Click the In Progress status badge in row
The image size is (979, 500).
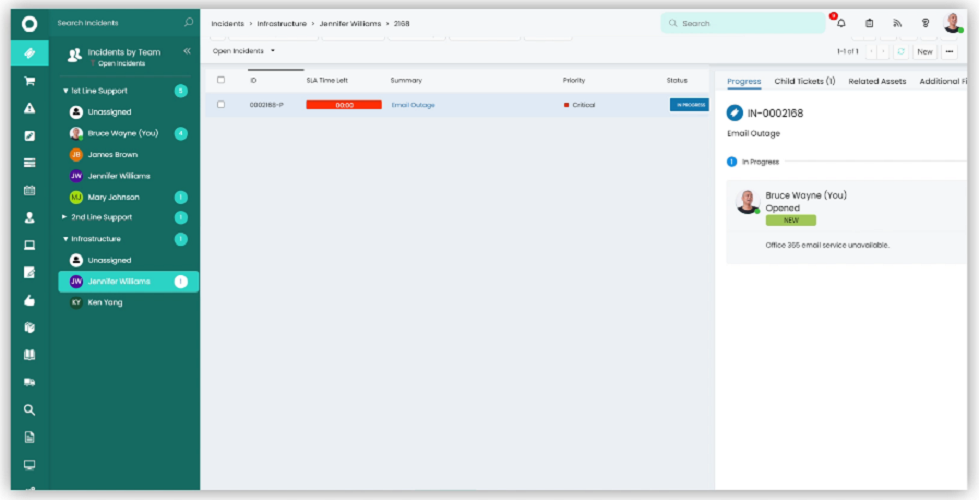tap(689, 105)
